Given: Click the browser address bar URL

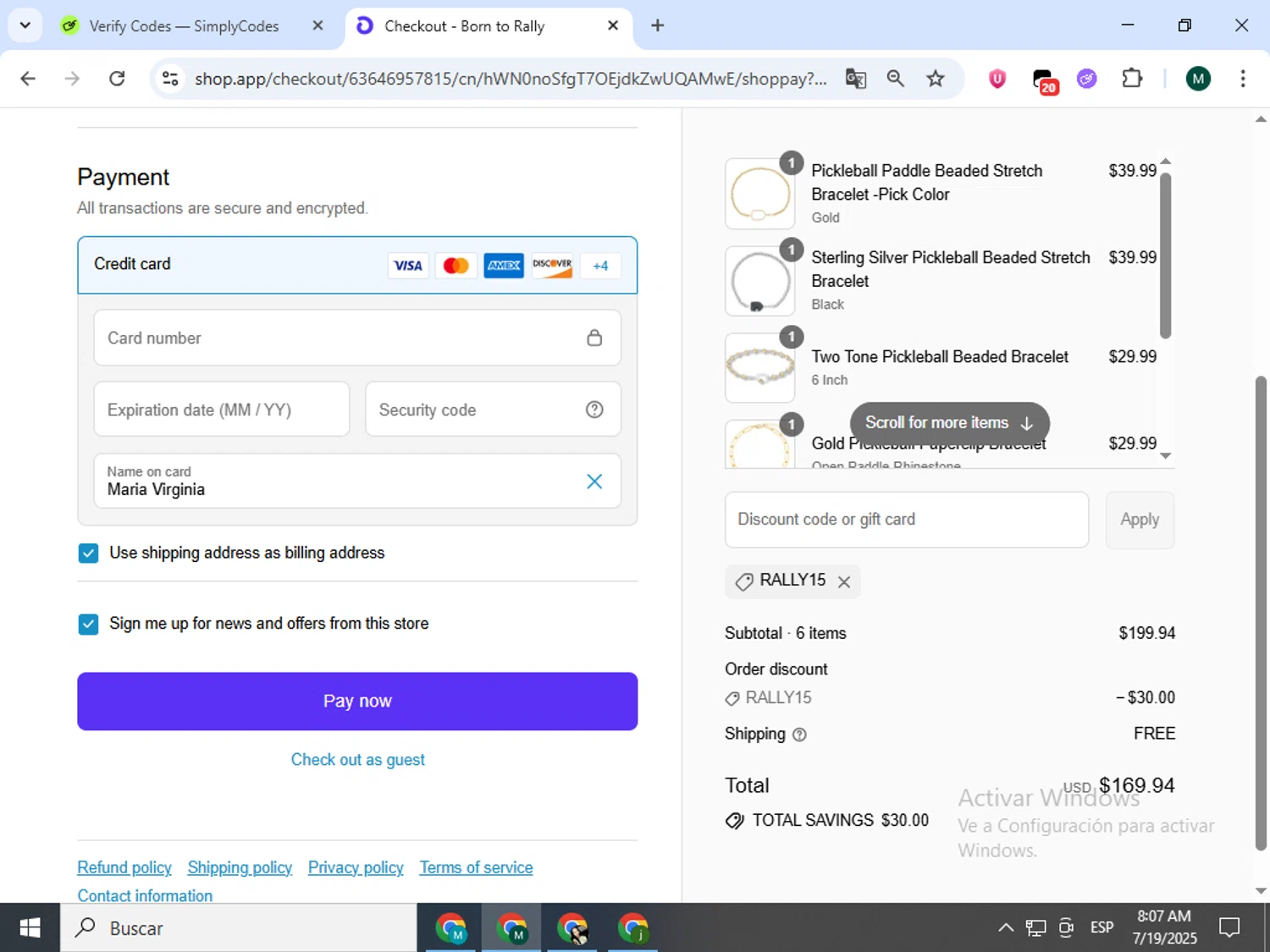Looking at the screenshot, I should 511,79.
